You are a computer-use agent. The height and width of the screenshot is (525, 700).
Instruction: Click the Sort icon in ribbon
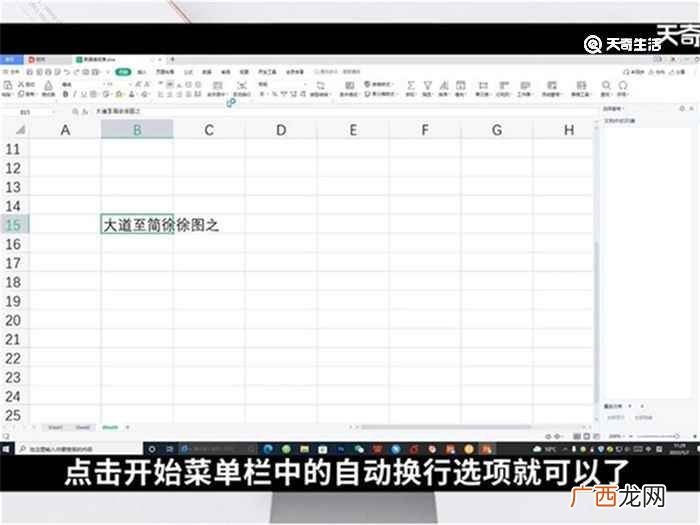click(444, 85)
